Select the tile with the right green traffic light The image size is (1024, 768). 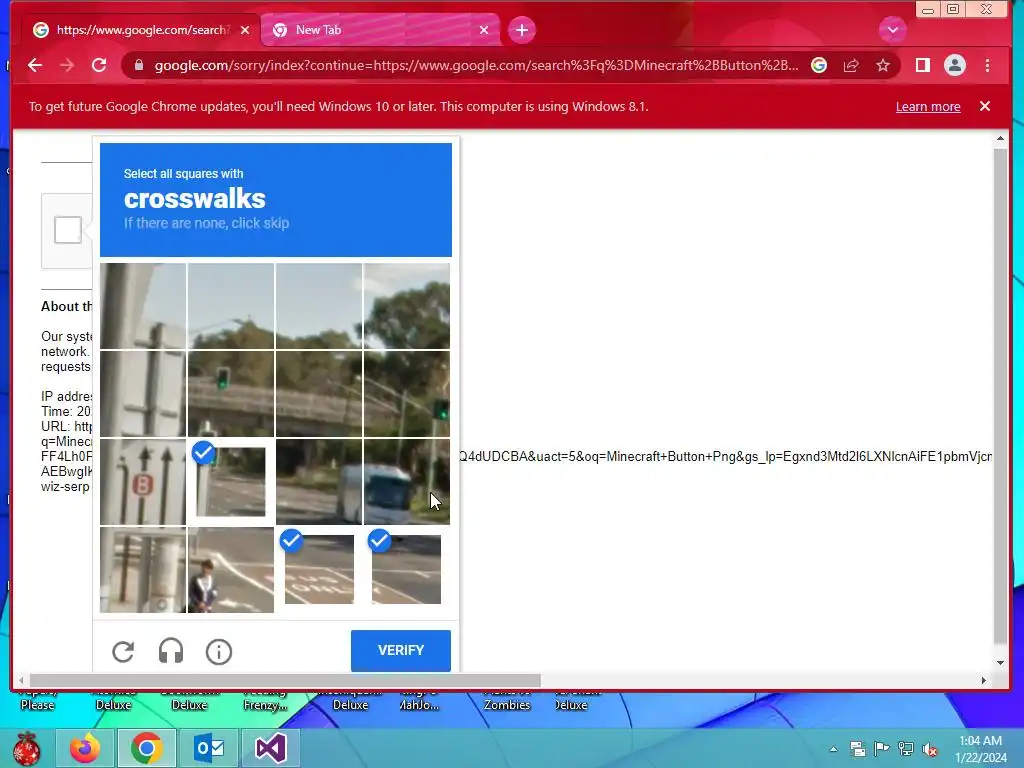[x=406, y=394]
